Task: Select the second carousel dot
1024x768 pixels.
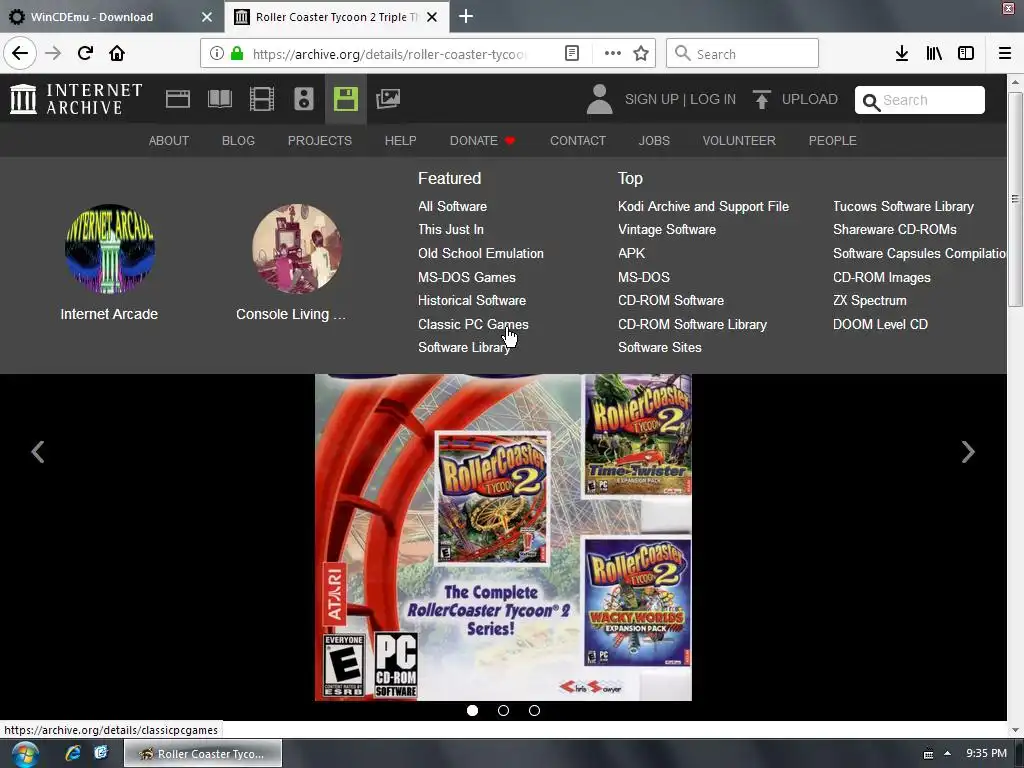Action: [504, 711]
